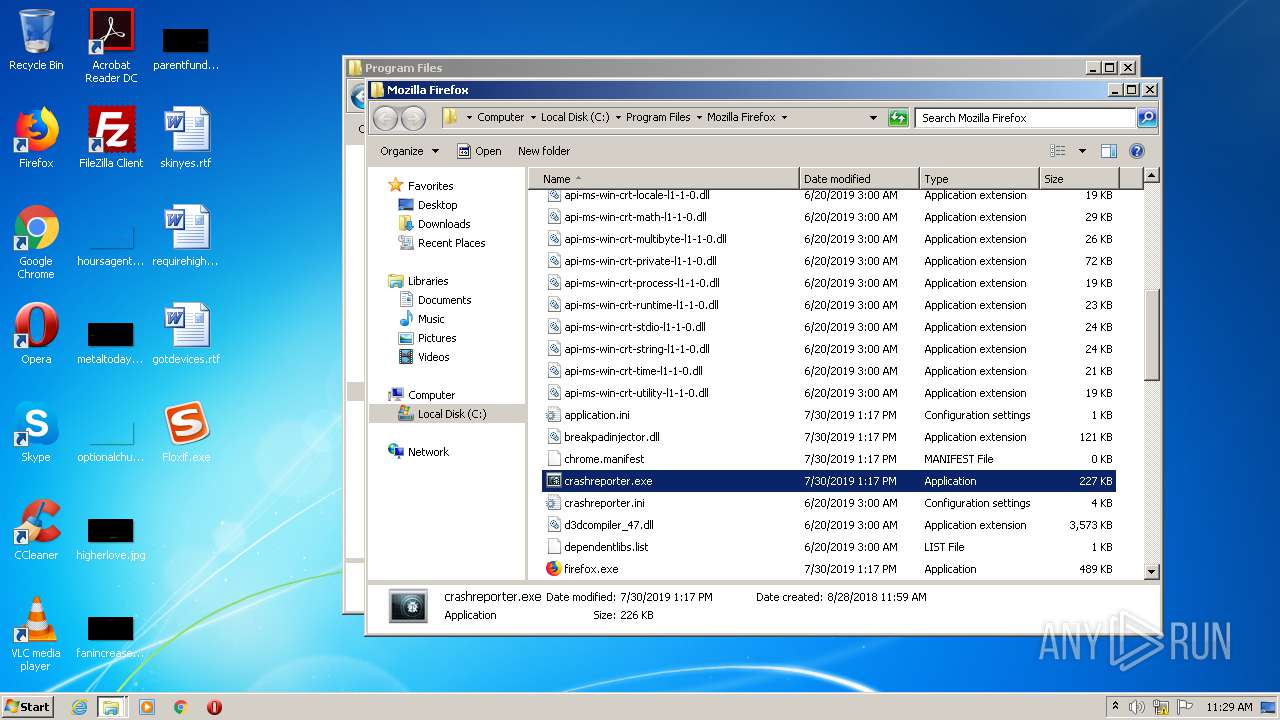Viewport: 1280px width, 720px height.
Task: Select application.ini file
Action: pyautogui.click(x=829, y=415)
